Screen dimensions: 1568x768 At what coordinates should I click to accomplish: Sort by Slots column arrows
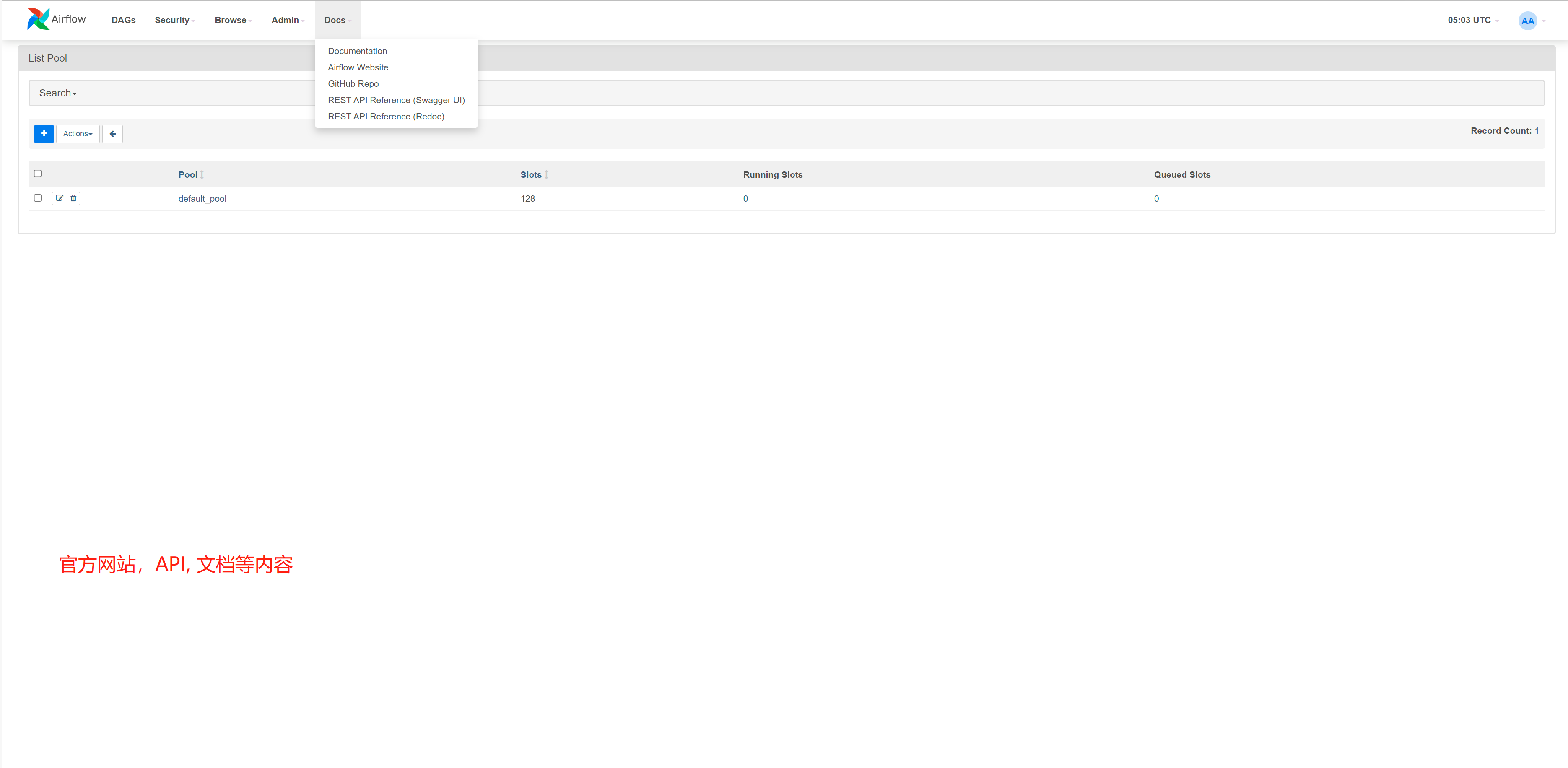tap(547, 175)
